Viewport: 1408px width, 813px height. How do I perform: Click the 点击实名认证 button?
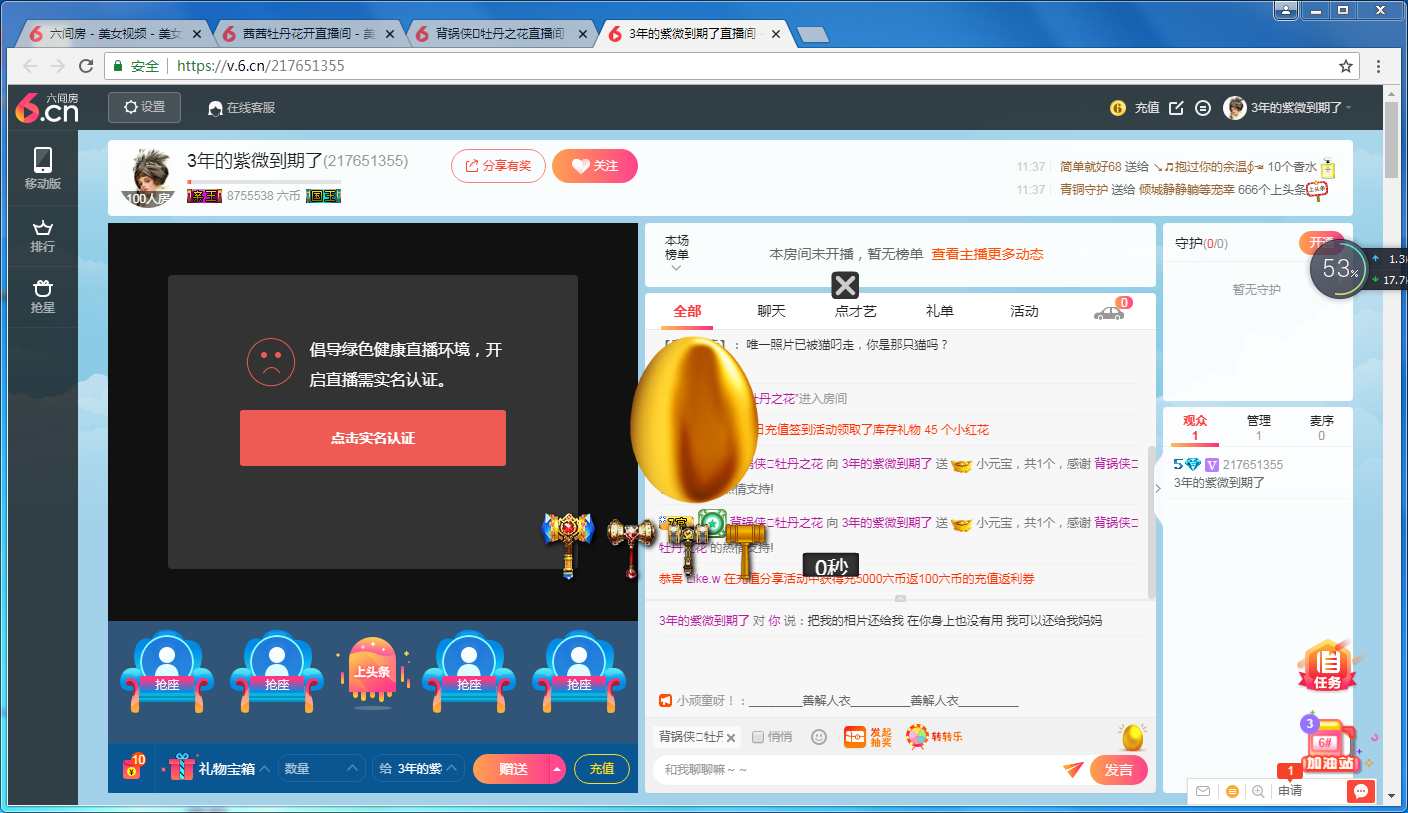click(373, 438)
